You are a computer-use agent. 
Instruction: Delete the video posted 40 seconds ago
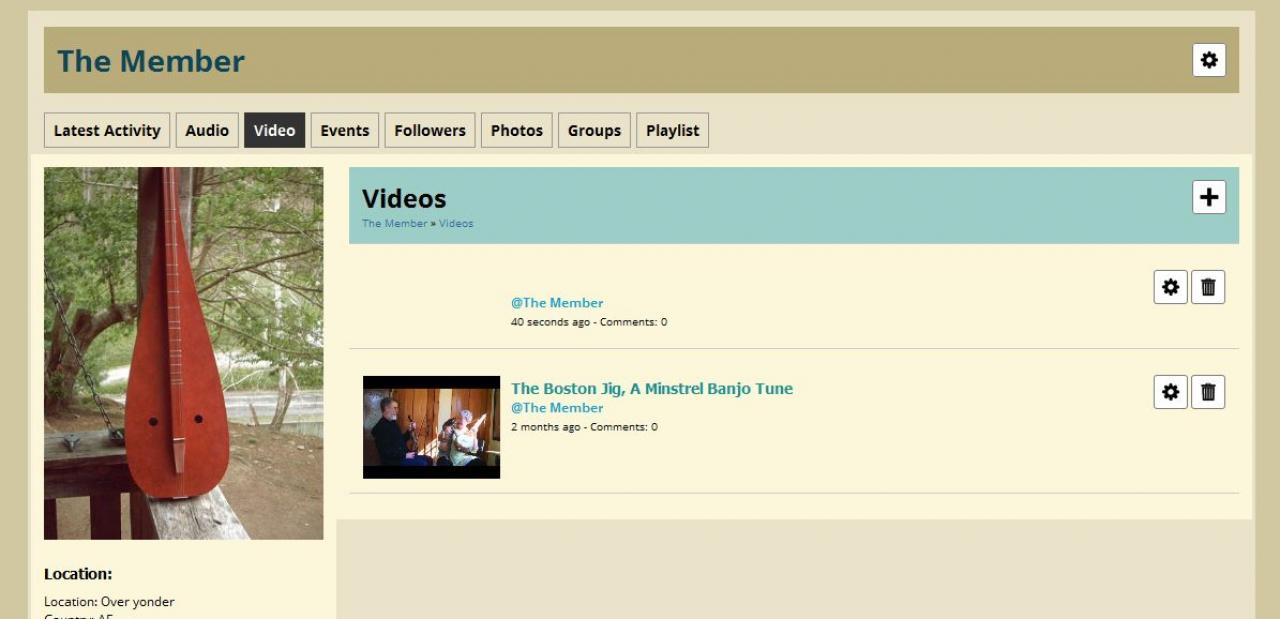(x=1208, y=287)
